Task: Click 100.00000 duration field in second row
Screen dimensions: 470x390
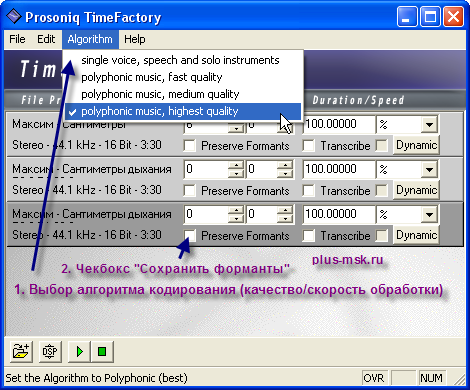Action: point(338,169)
